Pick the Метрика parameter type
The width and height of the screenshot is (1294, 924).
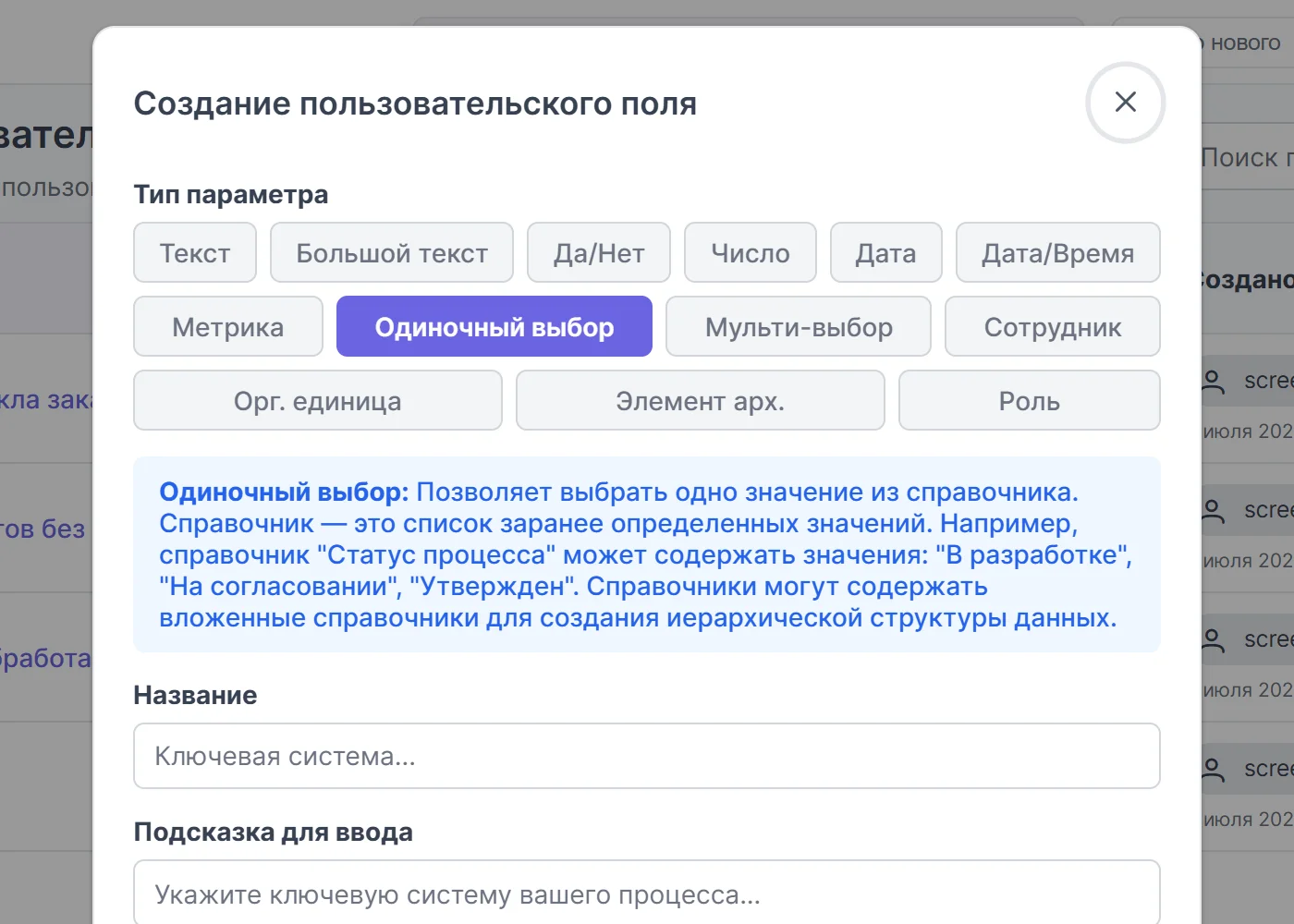point(228,326)
